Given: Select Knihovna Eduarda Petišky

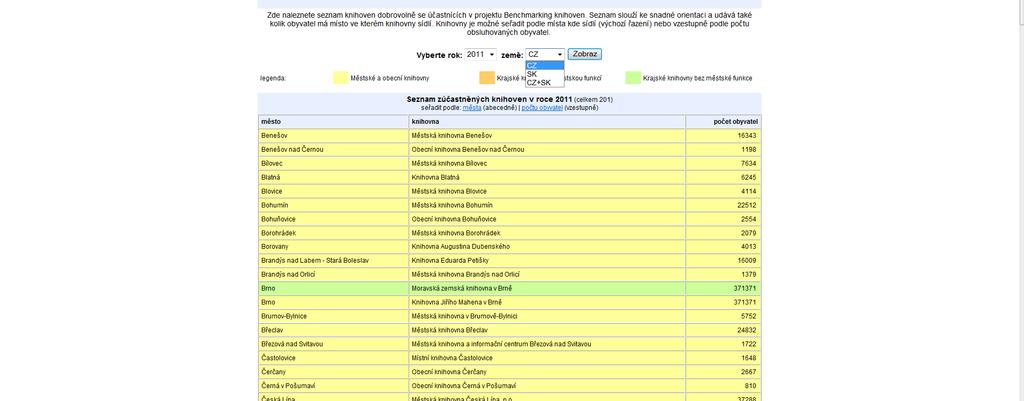Looking at the screenshot, I should [x=547, y=261].
